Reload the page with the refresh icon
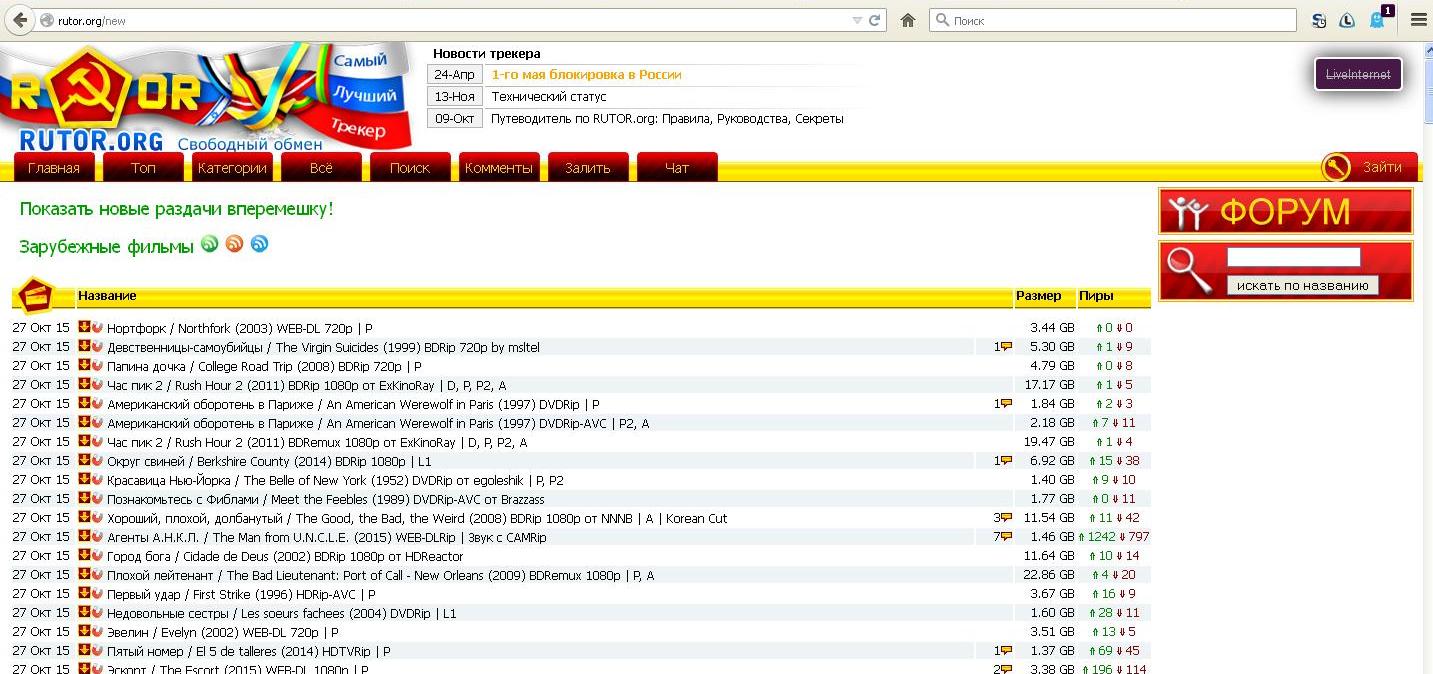Screen dimensions: 1433x674 (x=875, y=20)
